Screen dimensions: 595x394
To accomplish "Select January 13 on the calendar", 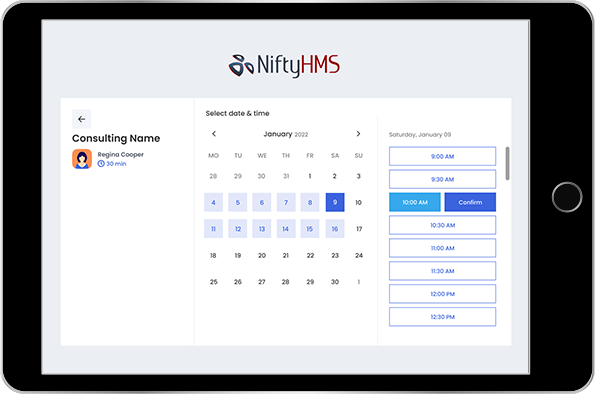I will [262, 229].
